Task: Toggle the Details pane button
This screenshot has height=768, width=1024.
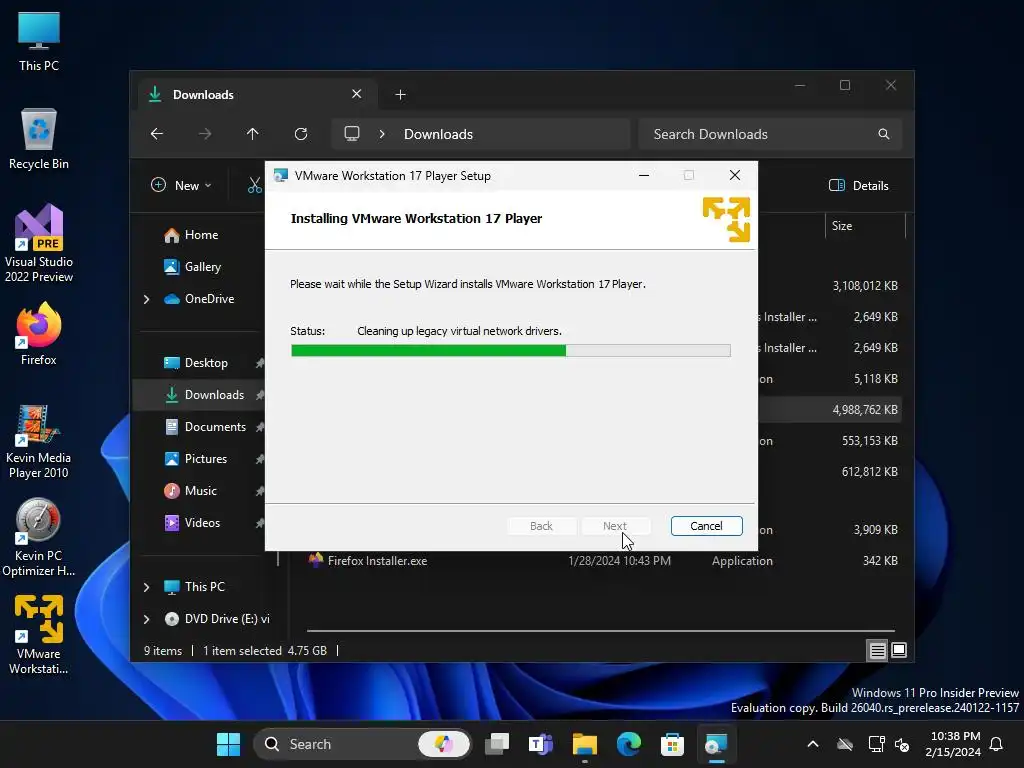Action: tap(859, 185)
